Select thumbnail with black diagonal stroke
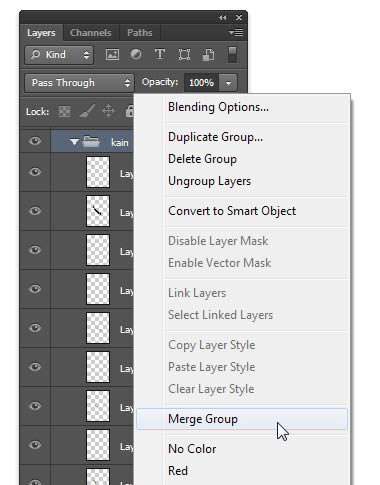Screen dimensions: 380x485 (x=98, y=211)
